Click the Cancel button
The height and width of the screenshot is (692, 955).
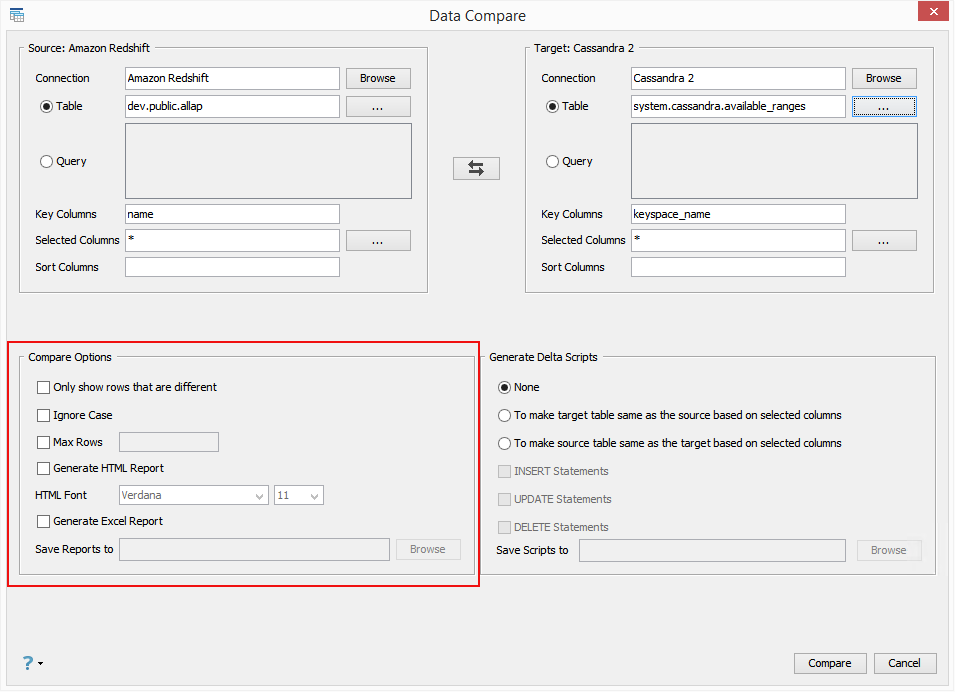click(x=904, y=663)
